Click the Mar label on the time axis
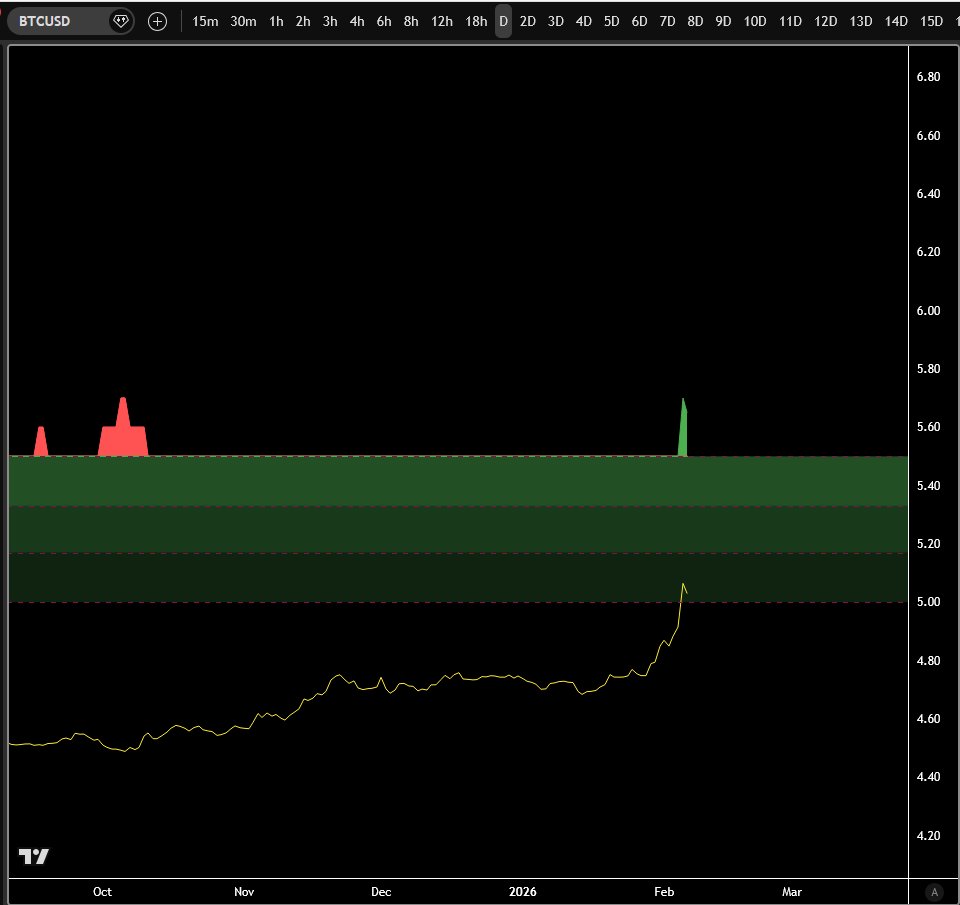Viewport: 960px width, 905px height. [792, 892]
